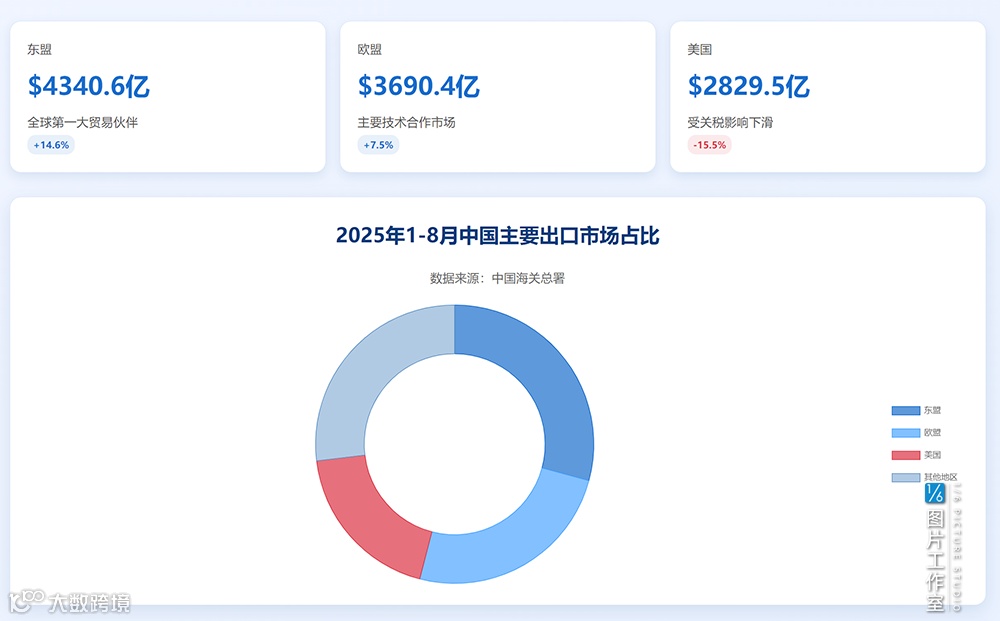Click the 欧盟 card title

369,50
